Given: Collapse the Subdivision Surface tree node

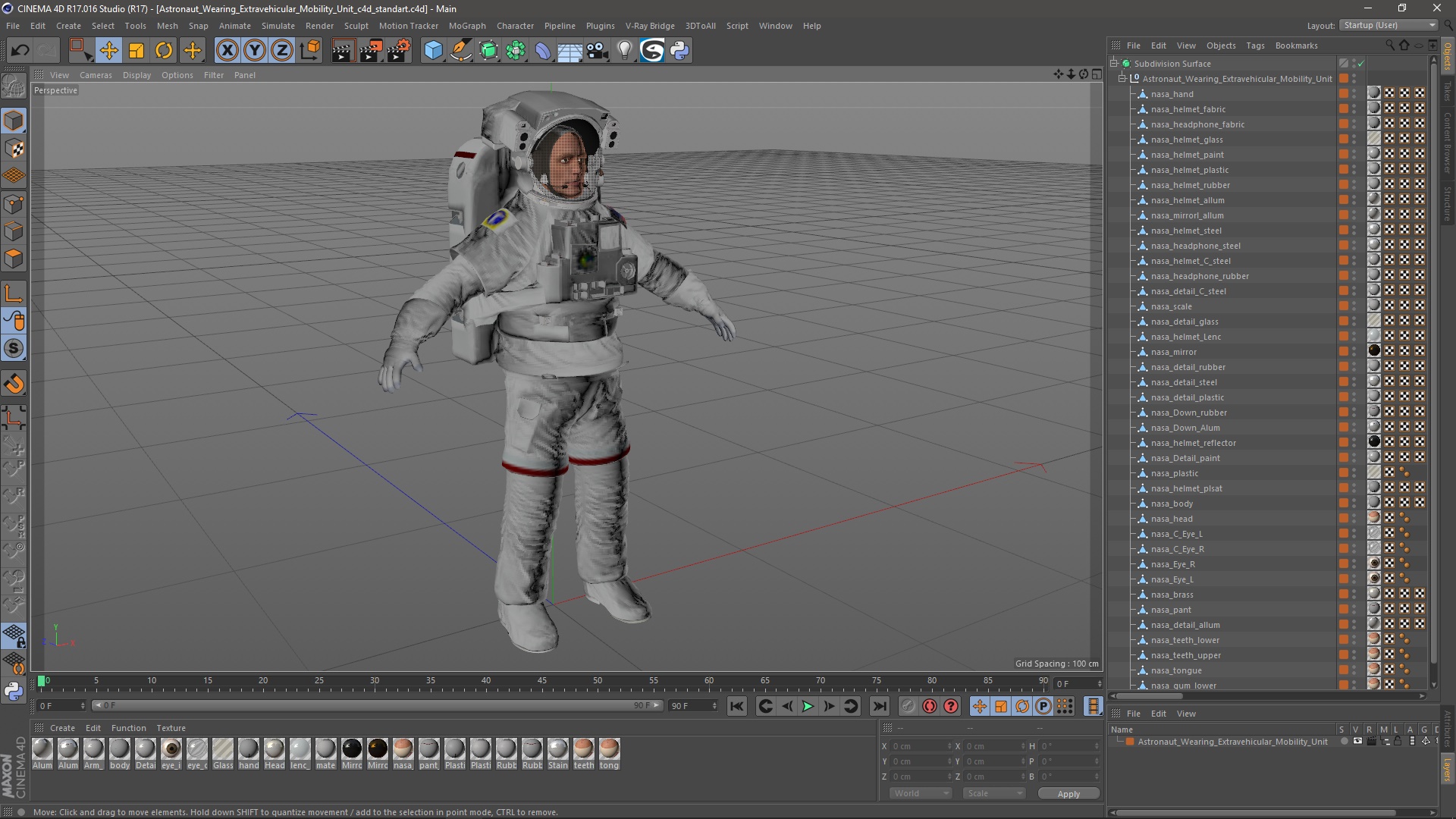Looking at the screenshot, I should 1114,64.
